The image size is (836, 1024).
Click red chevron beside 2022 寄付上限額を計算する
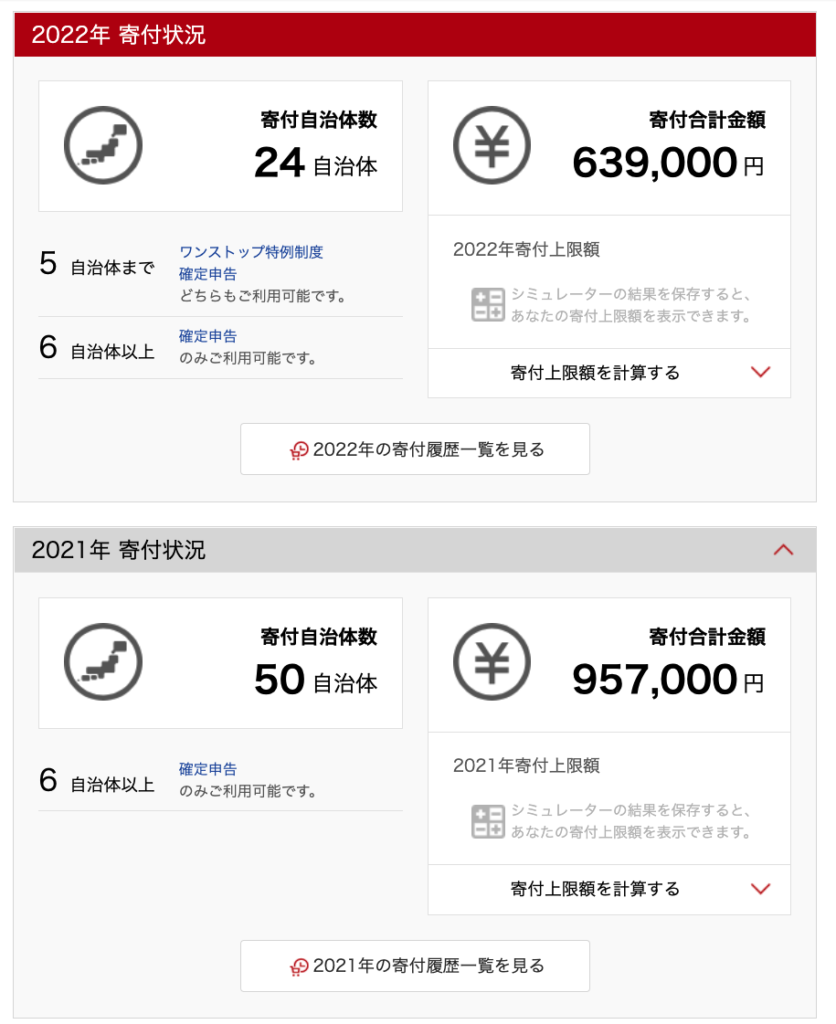click(761, 372)
